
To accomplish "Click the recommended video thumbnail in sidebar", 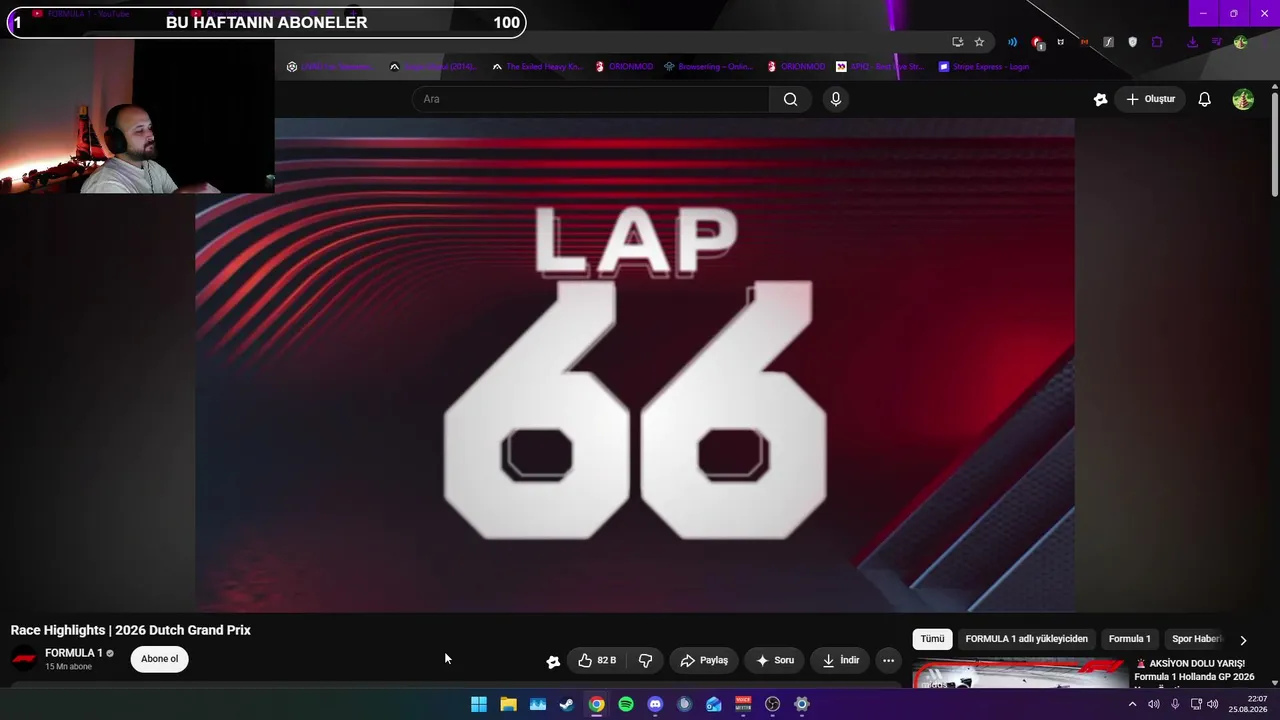I will pos(1020,673).
